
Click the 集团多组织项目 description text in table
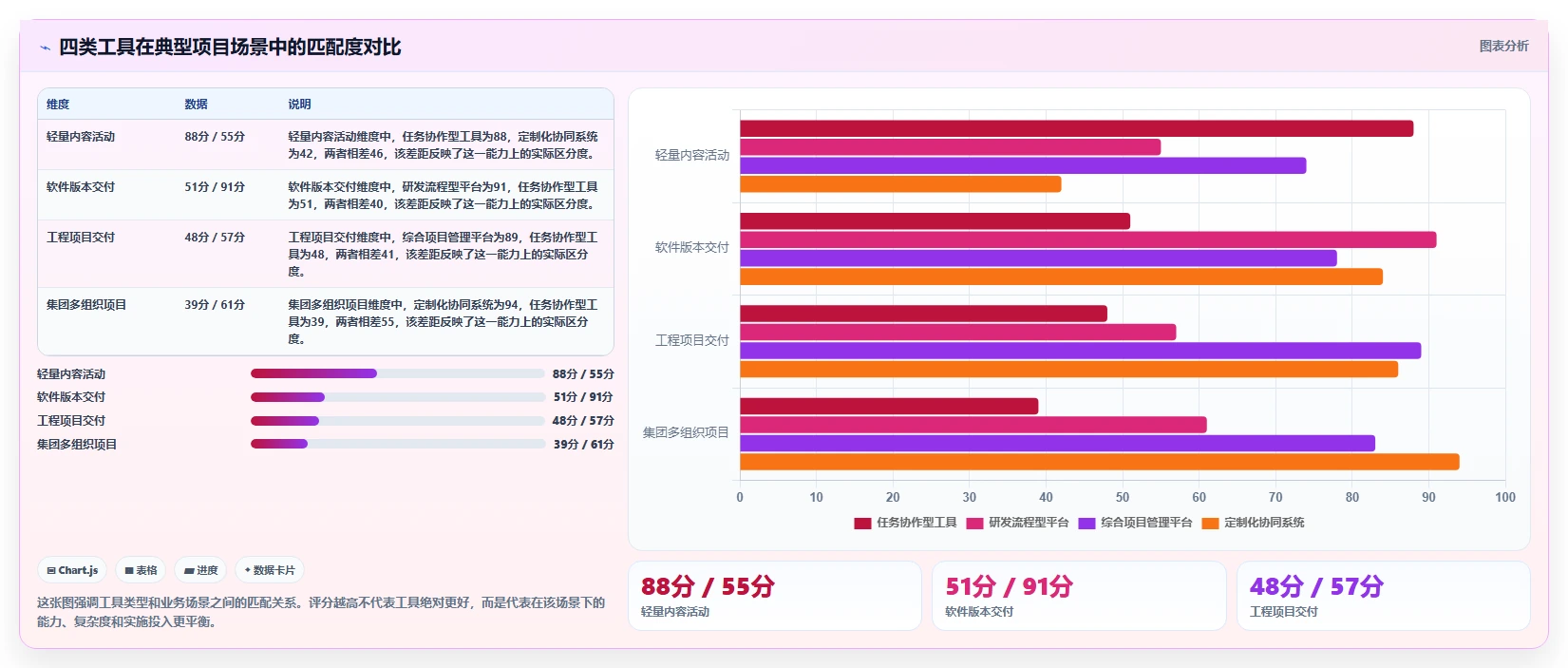point(443,322)
